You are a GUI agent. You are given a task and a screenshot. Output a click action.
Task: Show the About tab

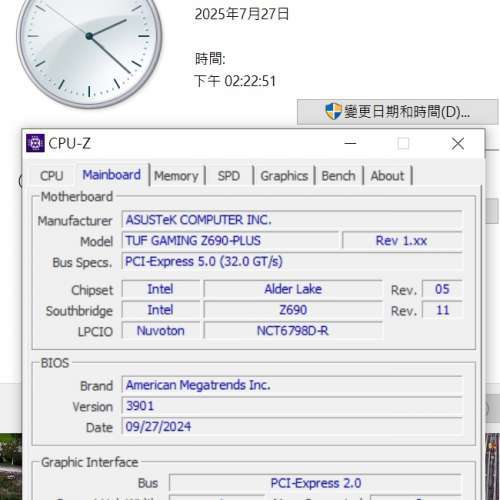(x=387, y=176)
